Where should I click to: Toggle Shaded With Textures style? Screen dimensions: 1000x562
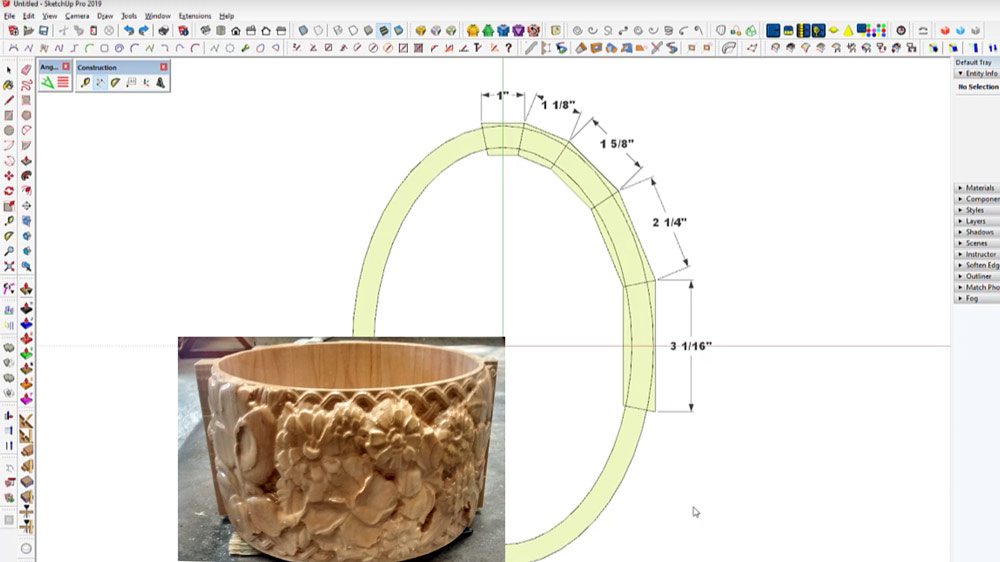tap(384, 31)
